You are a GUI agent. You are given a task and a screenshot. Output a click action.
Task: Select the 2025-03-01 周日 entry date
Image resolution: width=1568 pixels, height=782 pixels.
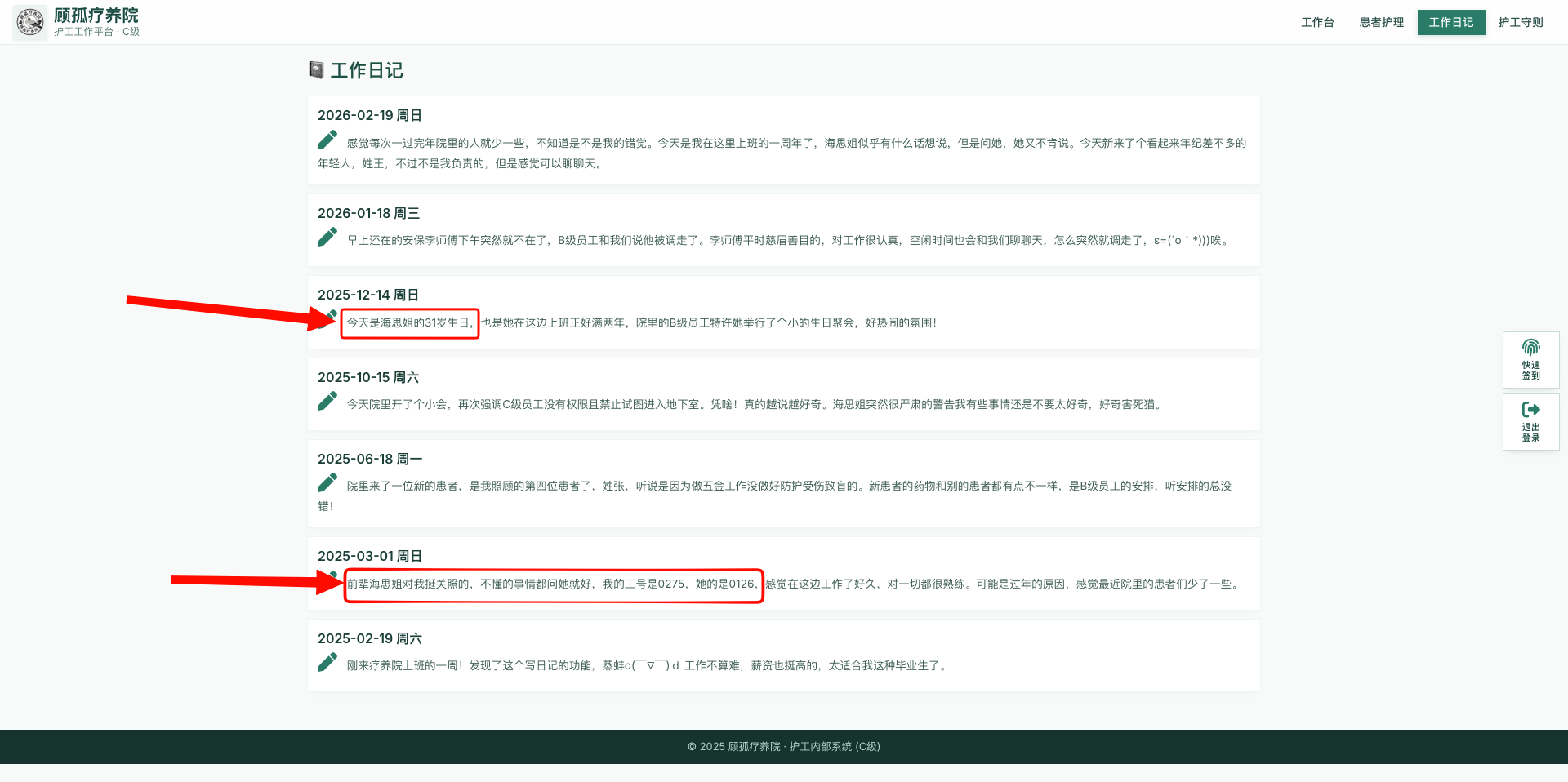(x=369, y=556)
